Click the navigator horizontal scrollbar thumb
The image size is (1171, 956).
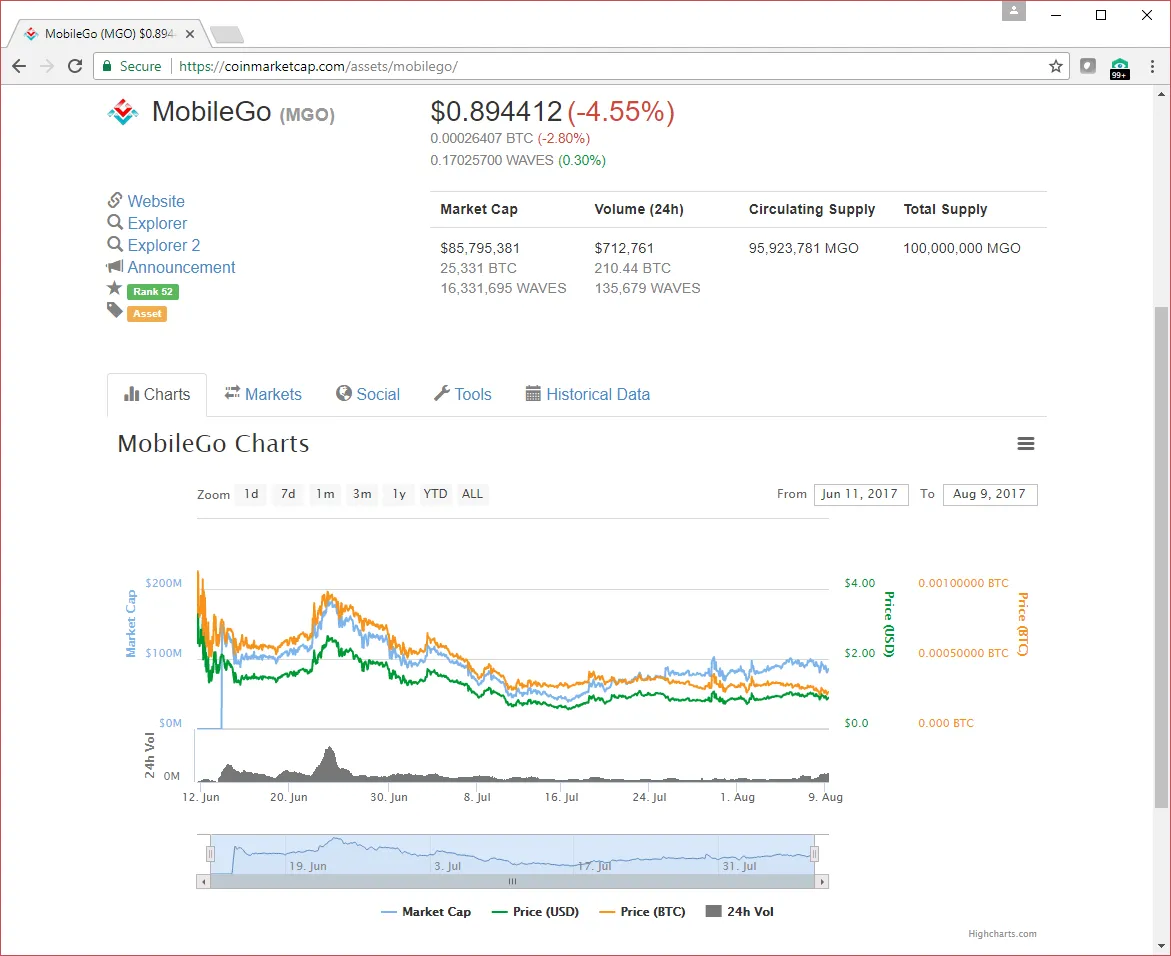pyautogui.click(x=512, y=882)
